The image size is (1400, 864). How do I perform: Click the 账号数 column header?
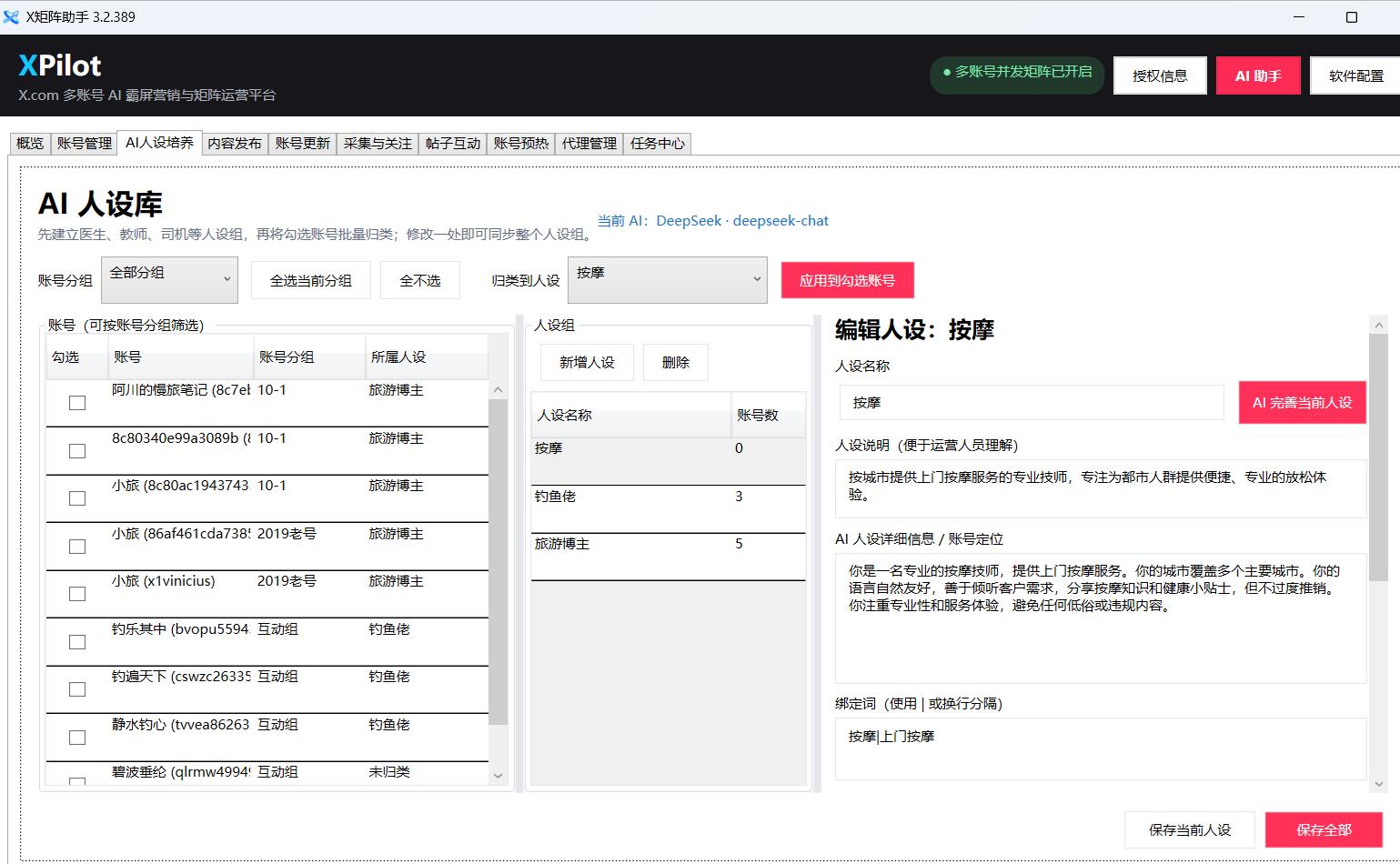(x=769, y=415)
